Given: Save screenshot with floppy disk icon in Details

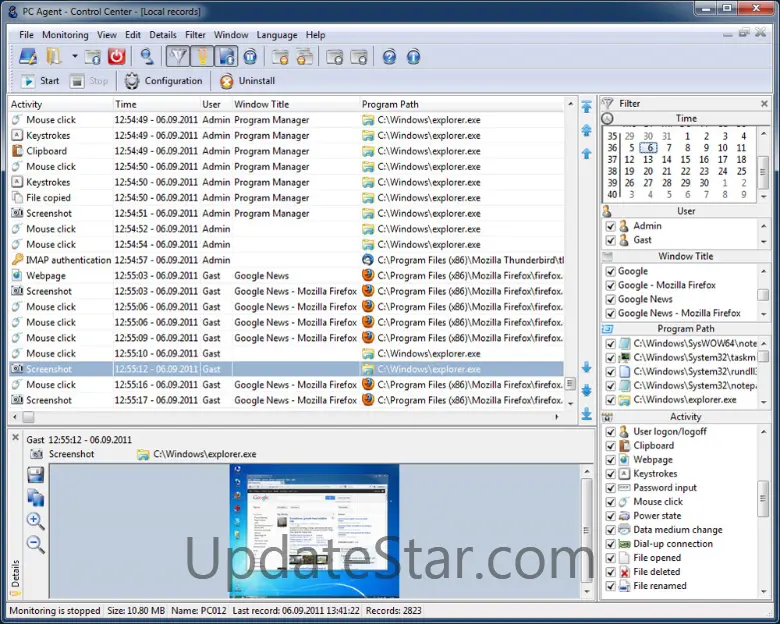Looking at the screenshot, I should point(35,475).
